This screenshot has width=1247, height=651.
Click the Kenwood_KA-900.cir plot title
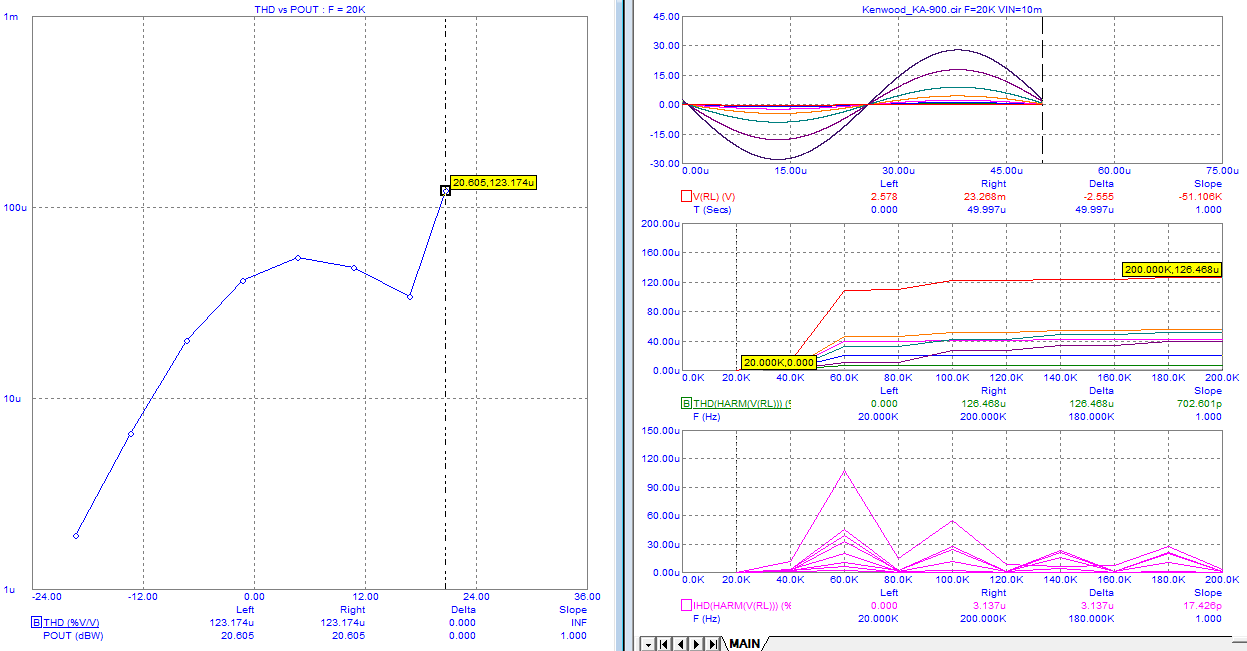953,9
